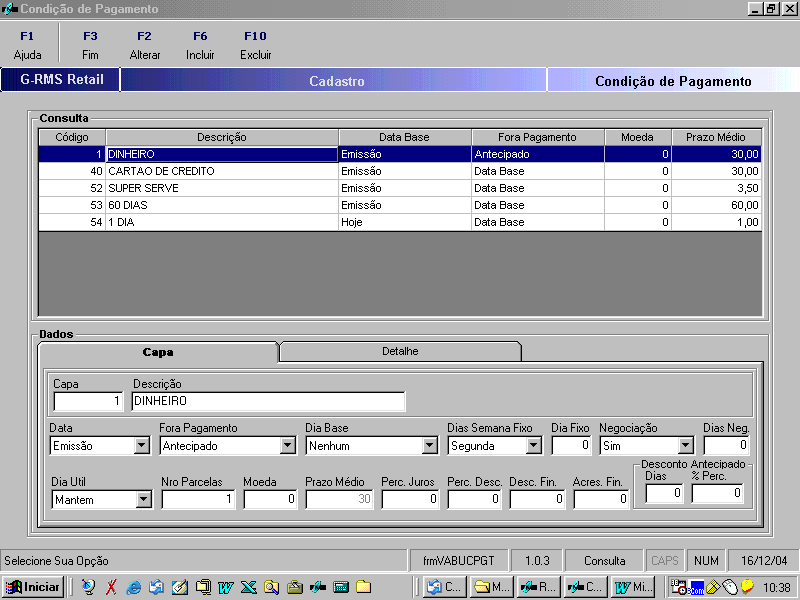Switch to the Detalhe tab
Viewport: 800px width, 600px height.
400,351
